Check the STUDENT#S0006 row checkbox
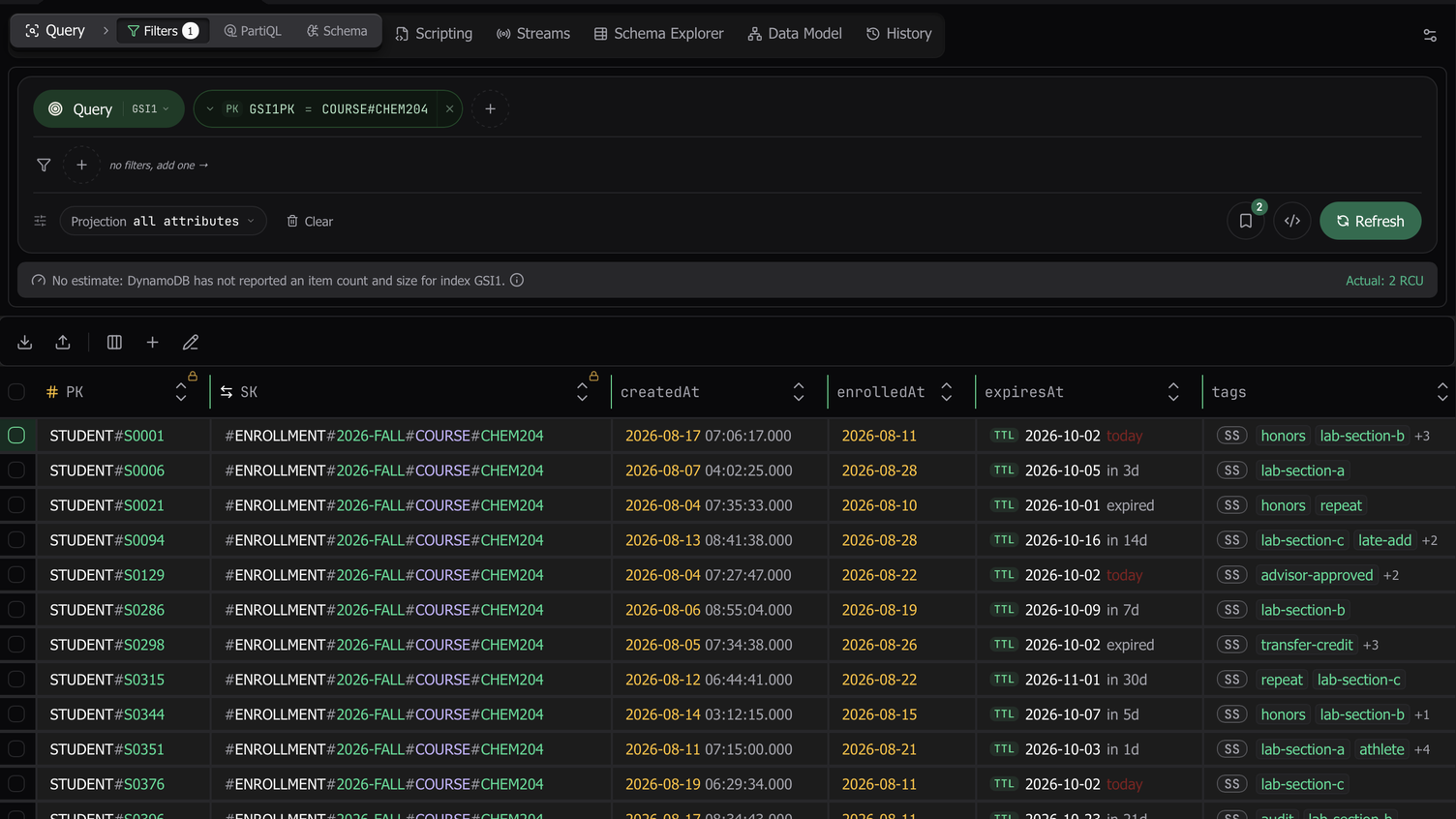Image resolution: width=1456 pixels, height=819 pixels. [x=16, y=470]
